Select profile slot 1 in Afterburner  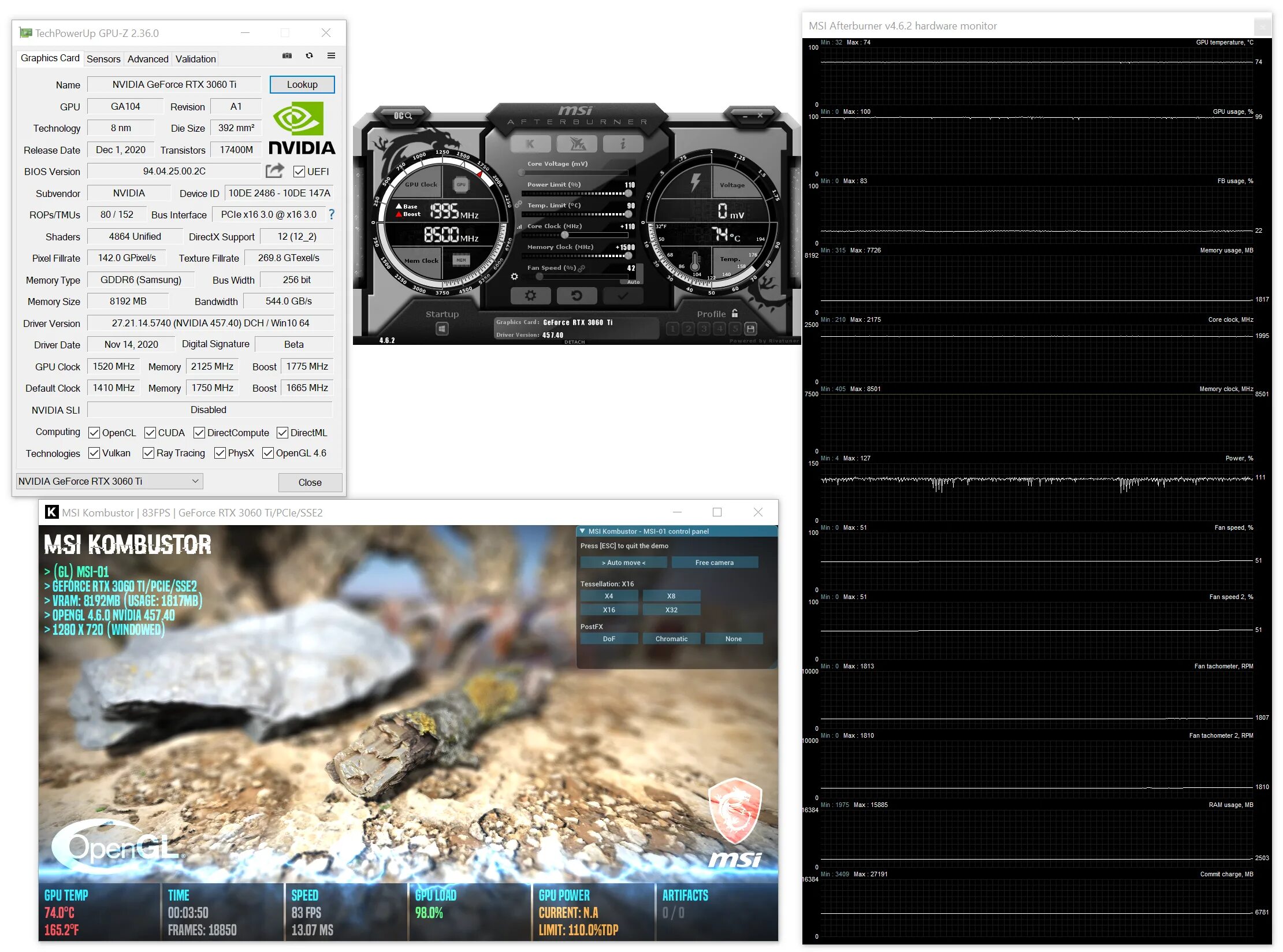click(672, 329)
